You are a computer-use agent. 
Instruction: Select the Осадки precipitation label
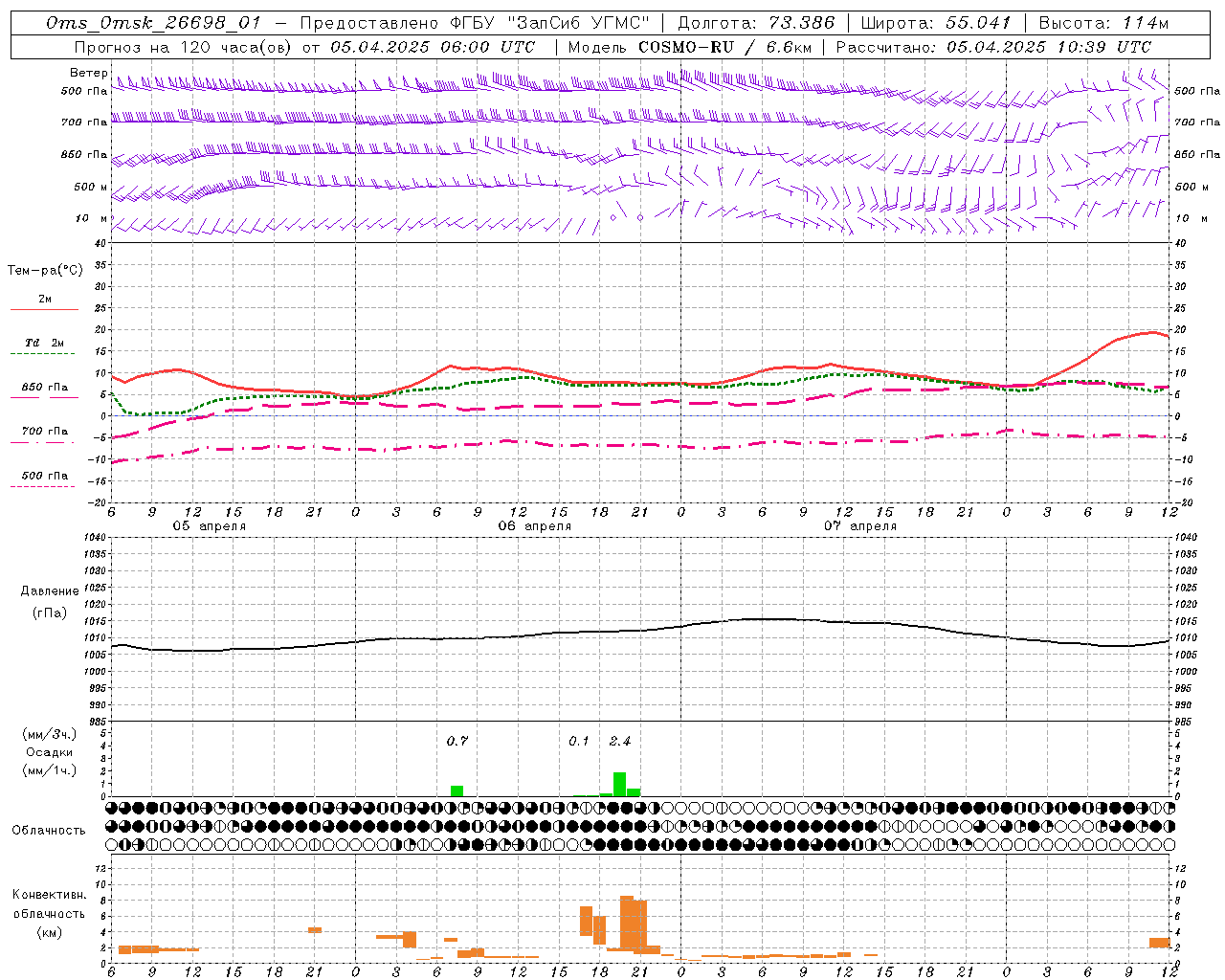pos(50,753)
